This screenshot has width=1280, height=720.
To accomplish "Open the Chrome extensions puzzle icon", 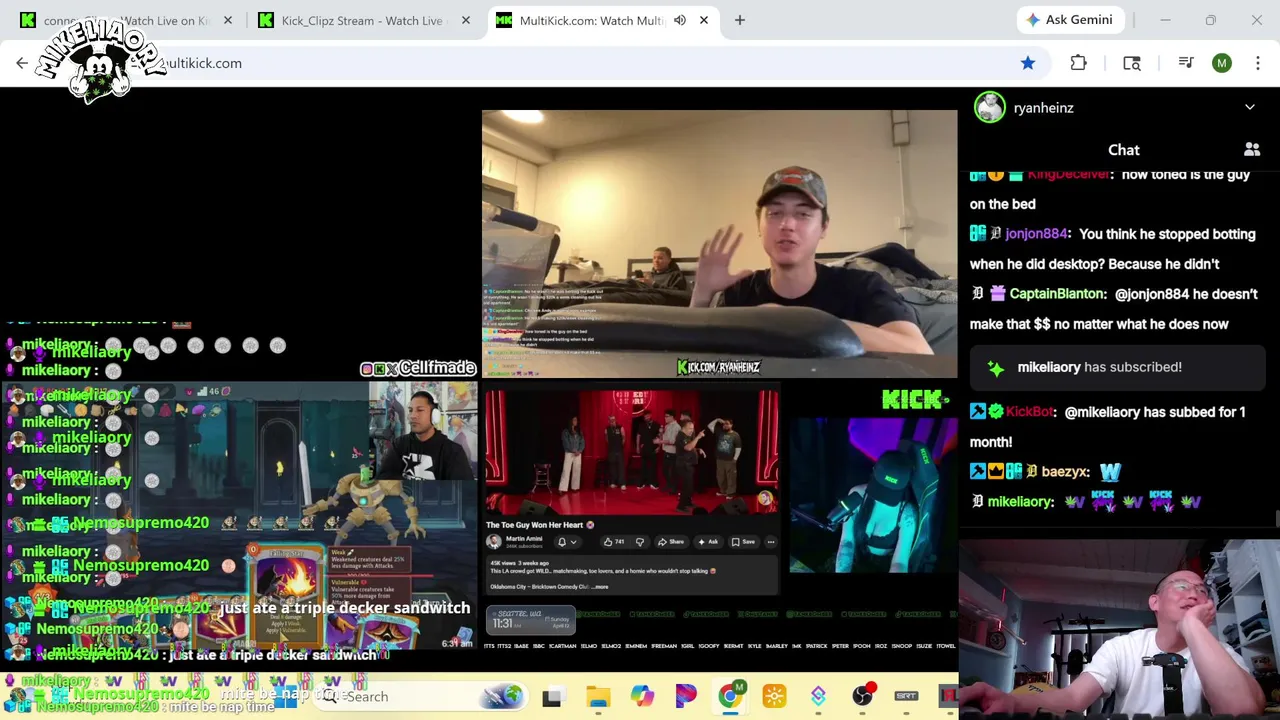I will coord(1078,63).
